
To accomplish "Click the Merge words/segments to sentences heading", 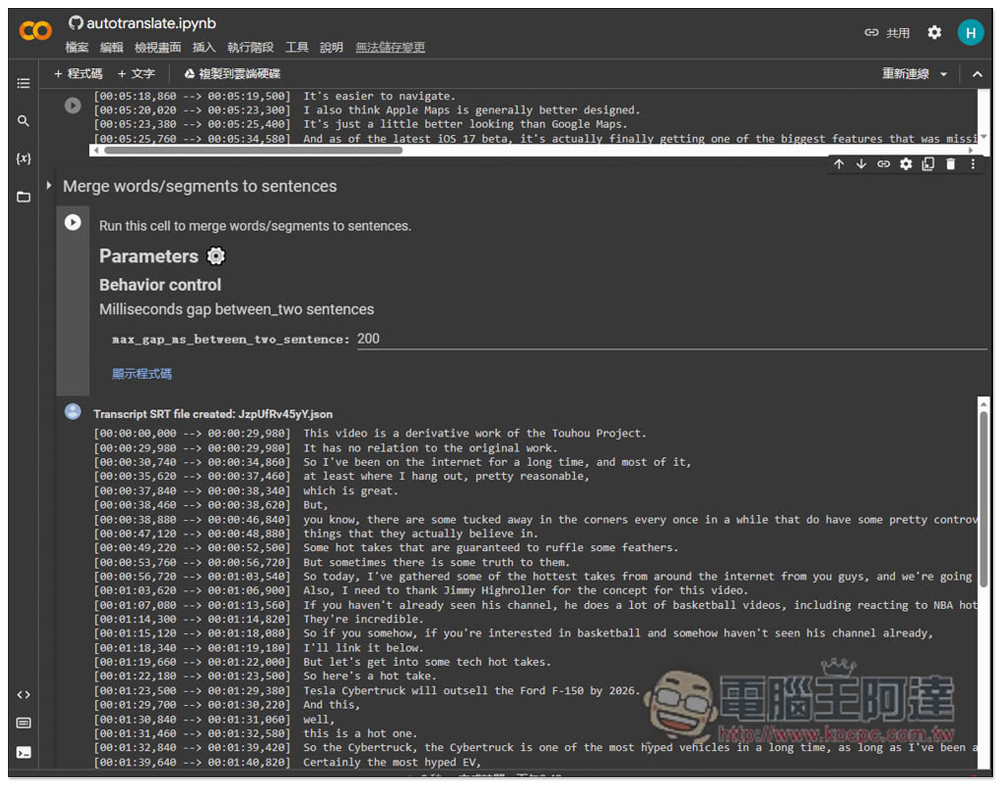I will click(200, 186).
